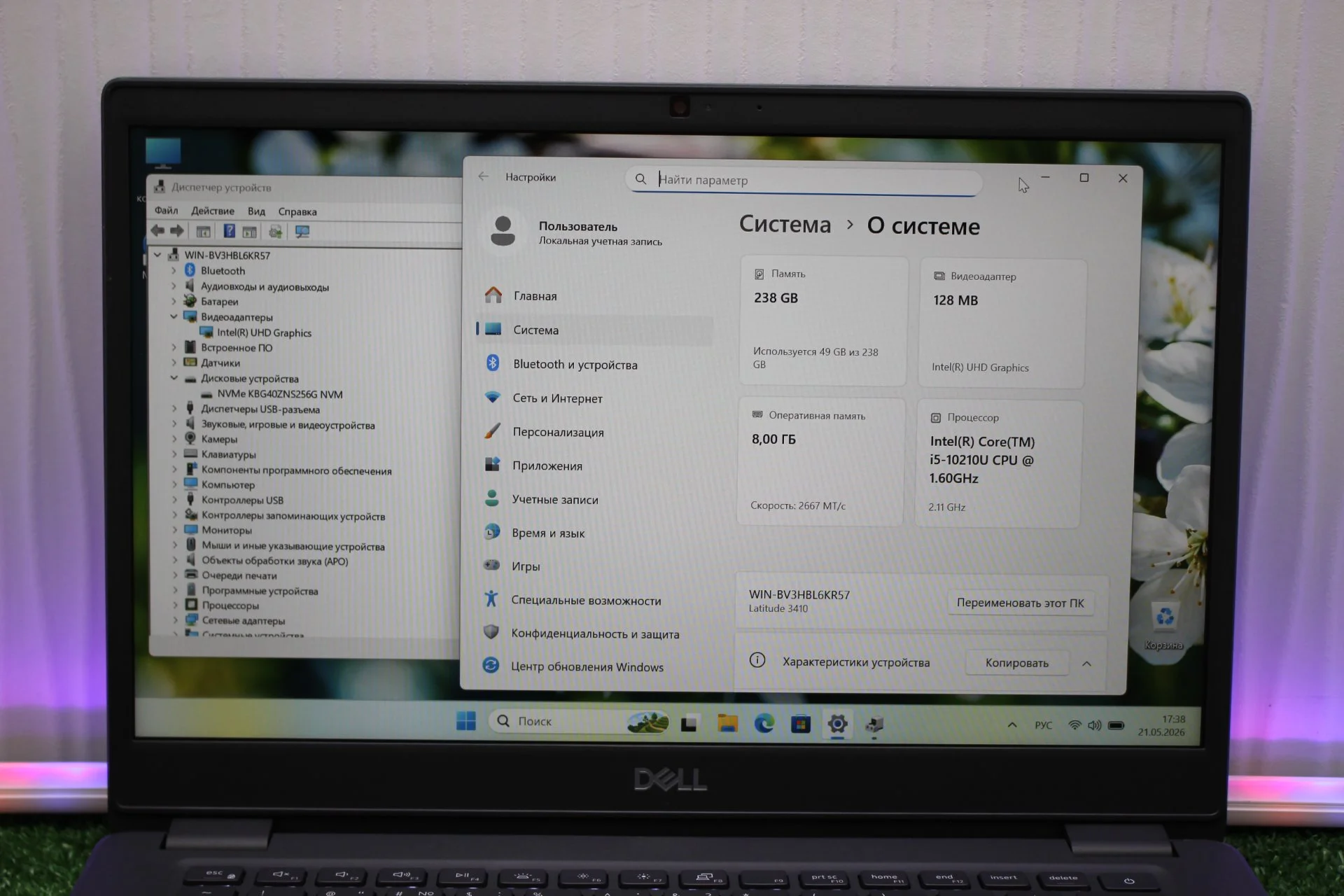
Task: Collapse the Дисковые устройства node
Action: coord(174,378)
